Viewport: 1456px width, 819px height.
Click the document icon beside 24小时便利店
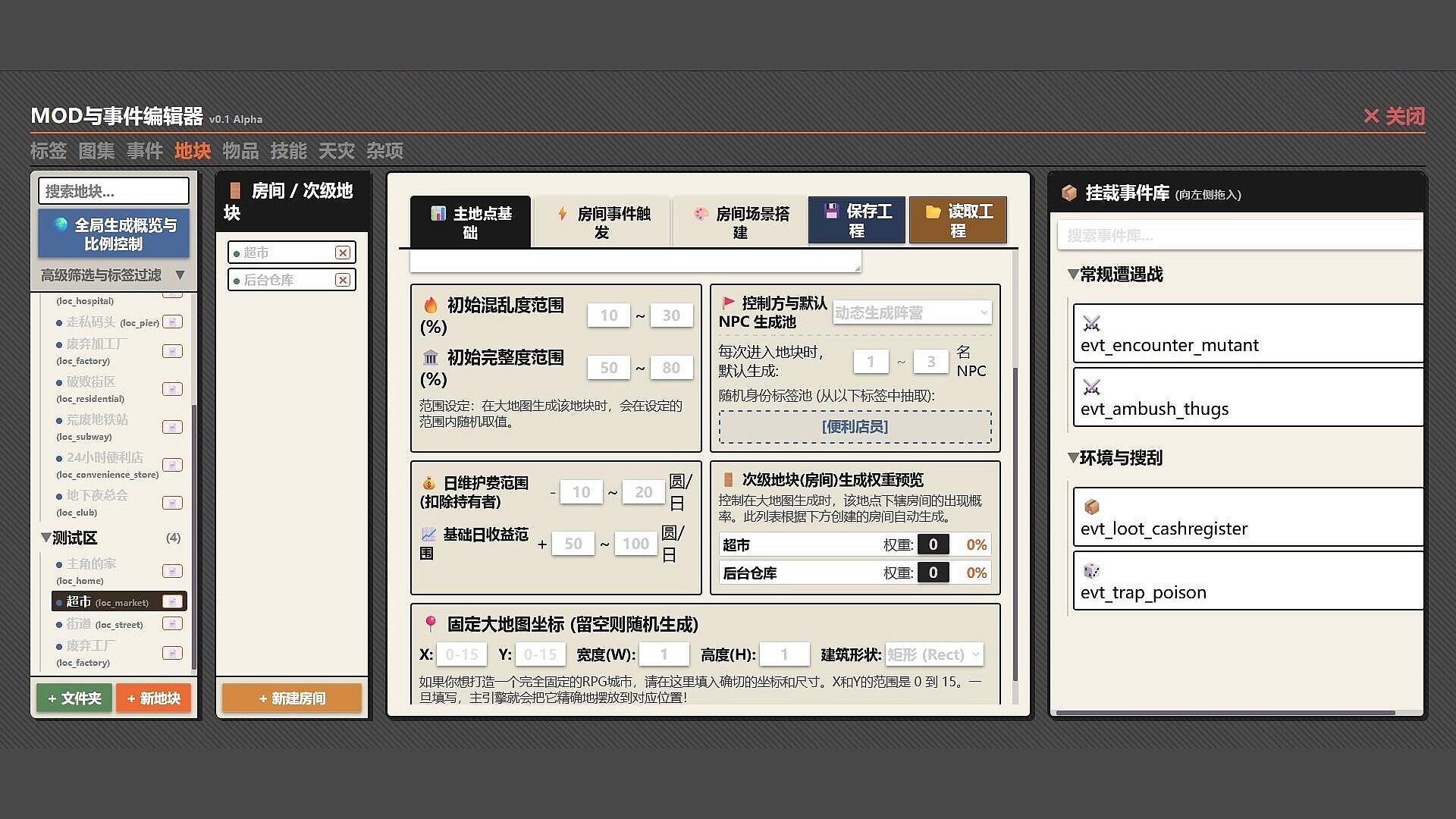[172, 465]
